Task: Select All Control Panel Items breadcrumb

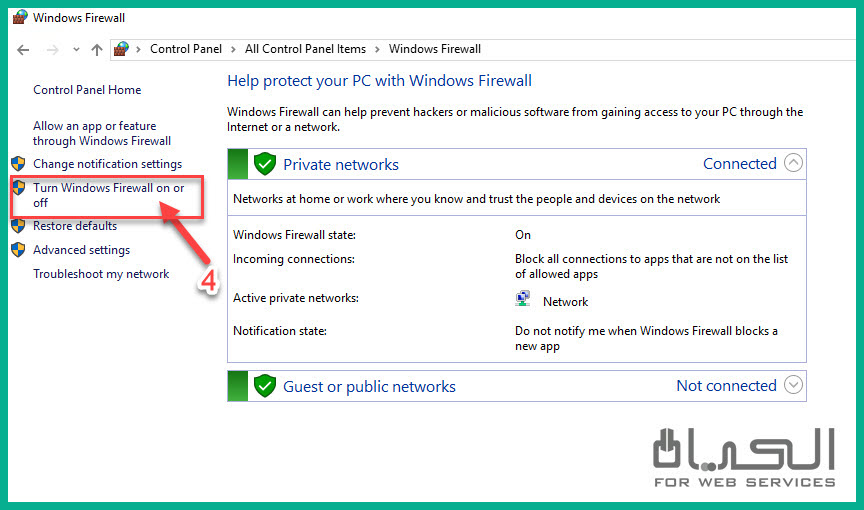Action: (305, 49)
